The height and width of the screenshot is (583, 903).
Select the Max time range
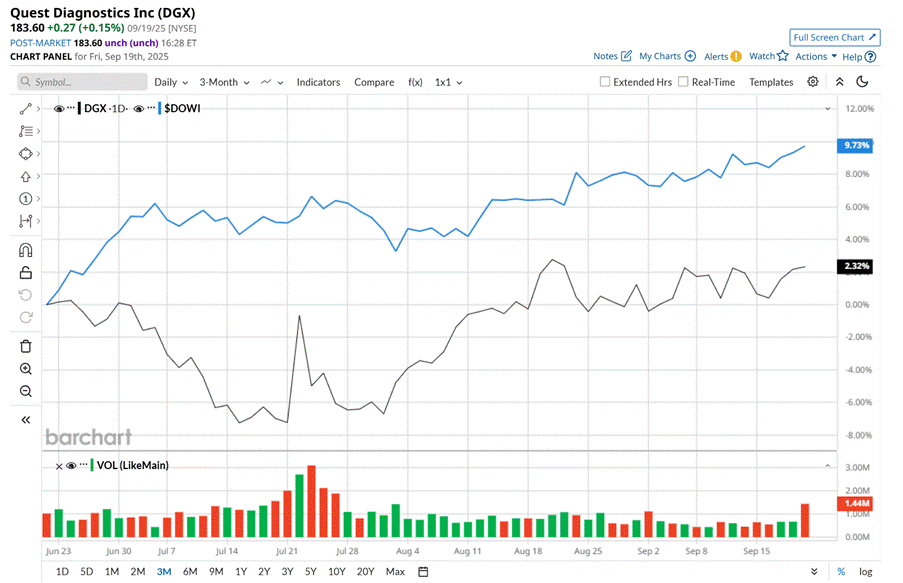click(x=395, y=571)
